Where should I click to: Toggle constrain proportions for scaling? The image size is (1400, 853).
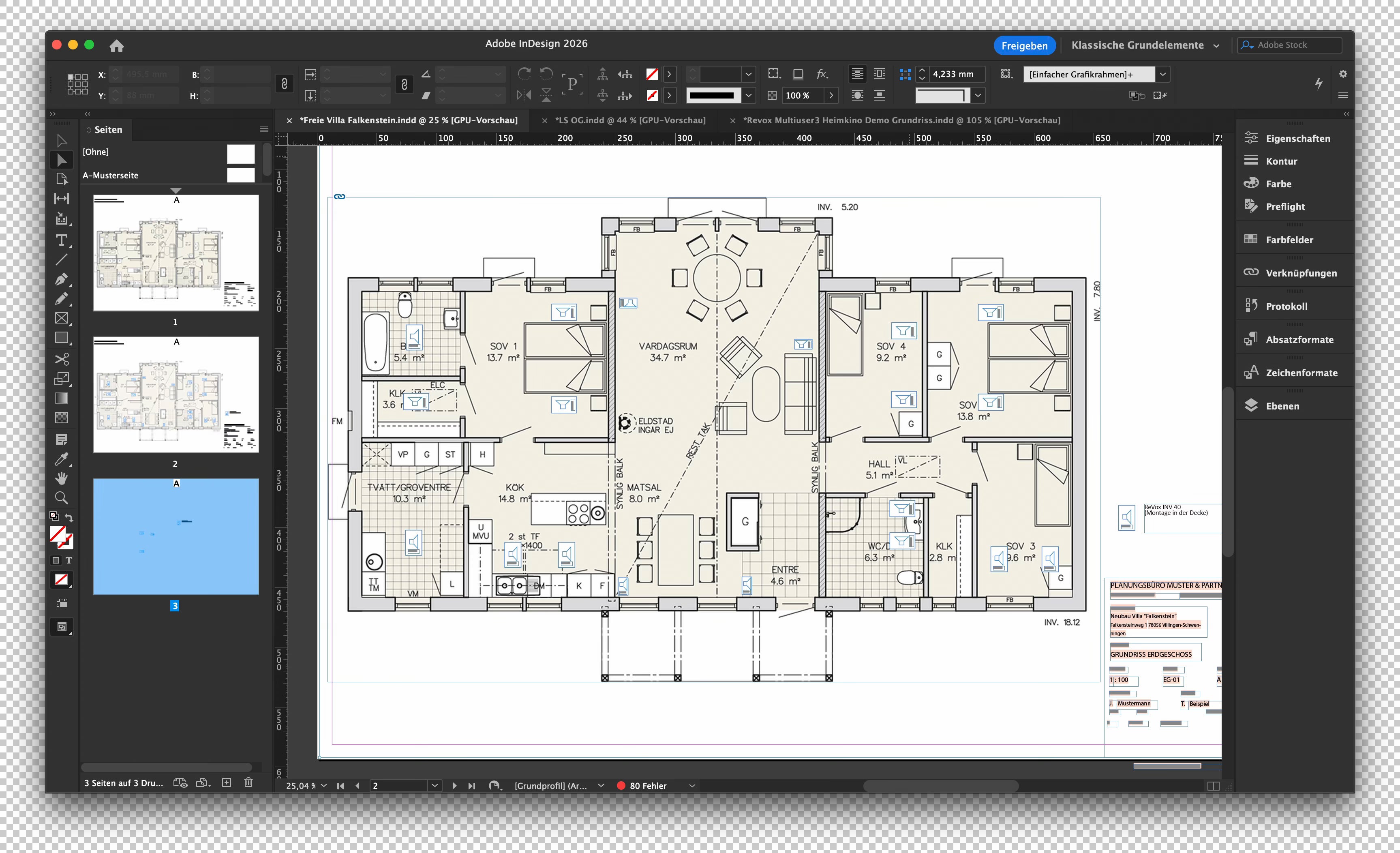click(x=404, y=84)
